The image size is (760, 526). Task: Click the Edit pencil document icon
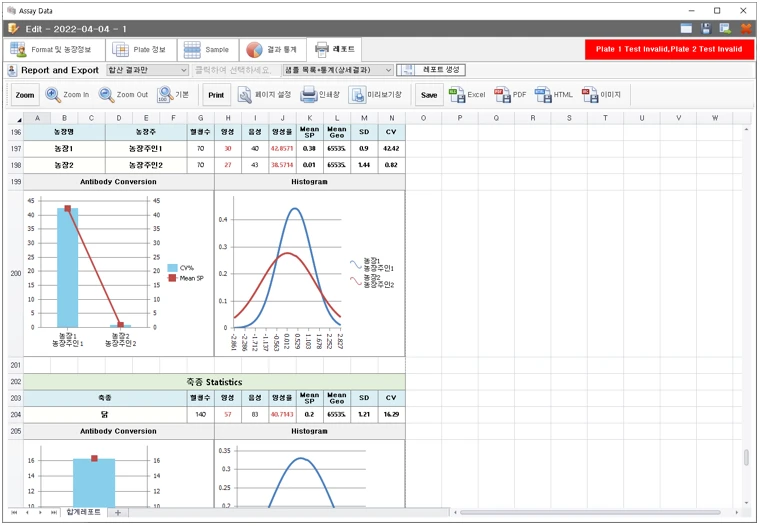(13, 29)
